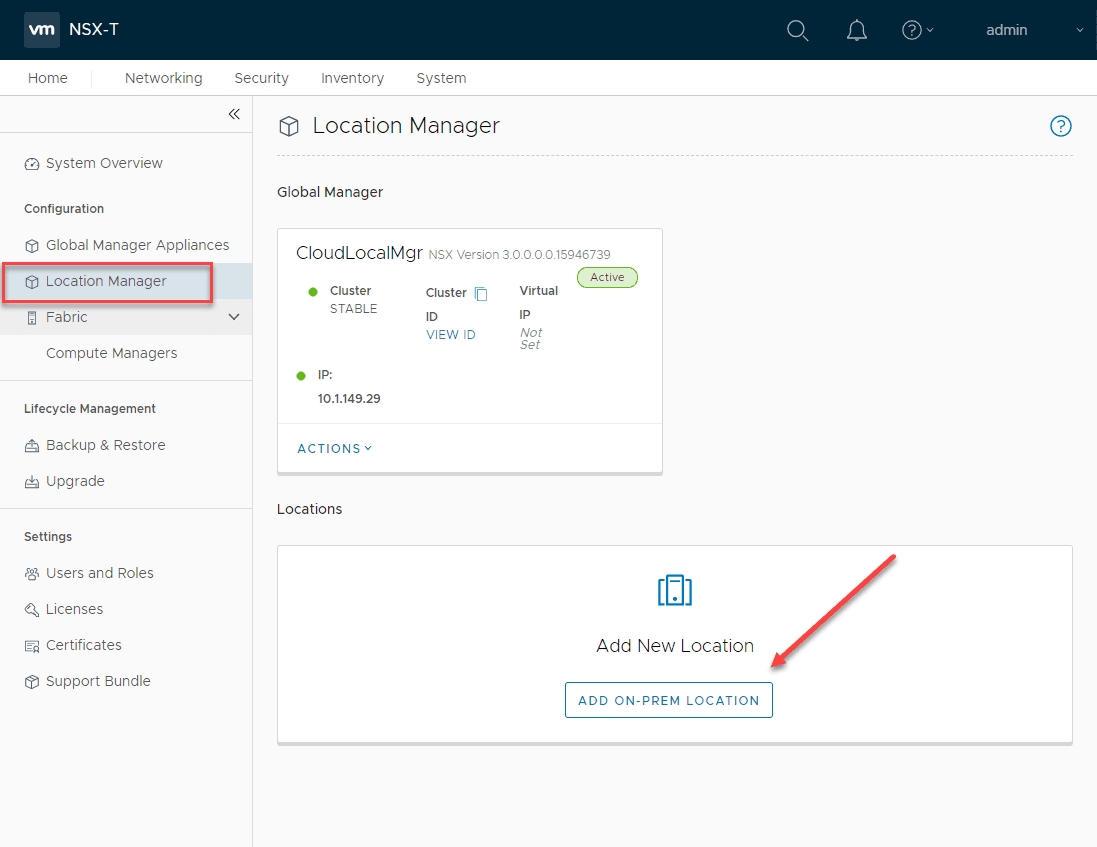1097x847 pixels.
Task: Open the admin user dropdown
Action: click(x=1033, y=30)
